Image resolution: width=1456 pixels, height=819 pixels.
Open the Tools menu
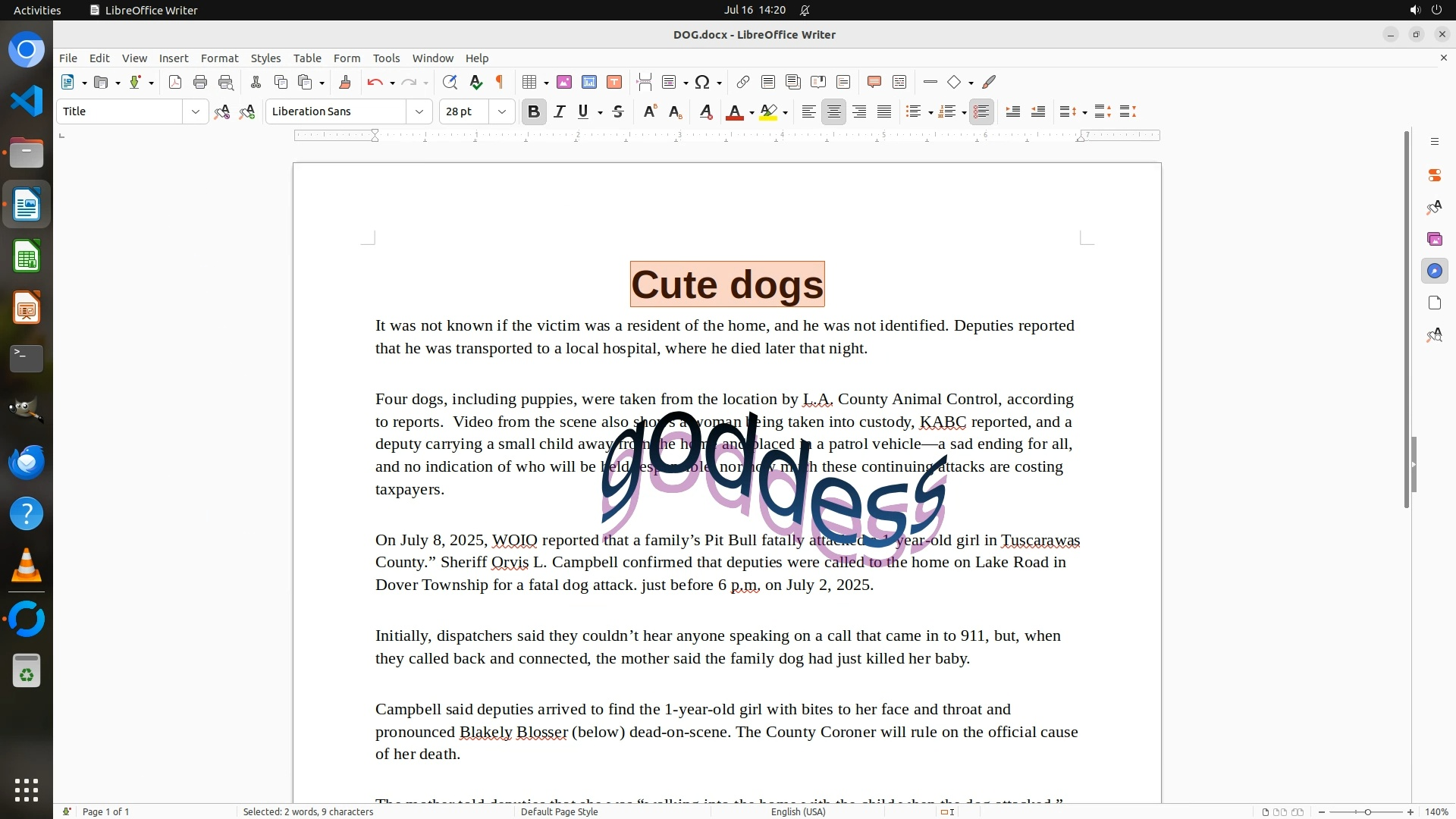click(386, 58)
